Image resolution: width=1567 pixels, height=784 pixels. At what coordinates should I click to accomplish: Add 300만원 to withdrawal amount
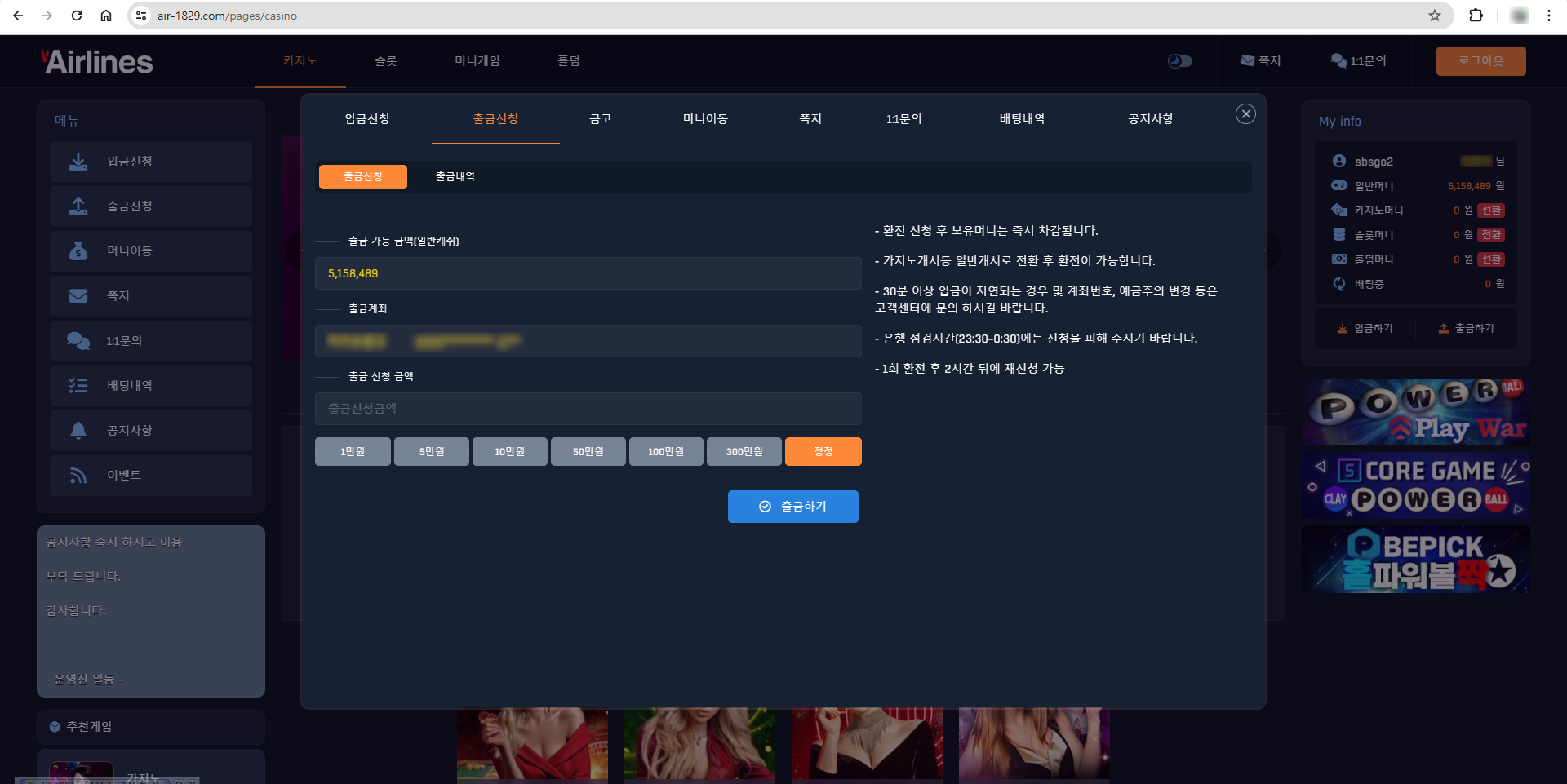(744, 452)
